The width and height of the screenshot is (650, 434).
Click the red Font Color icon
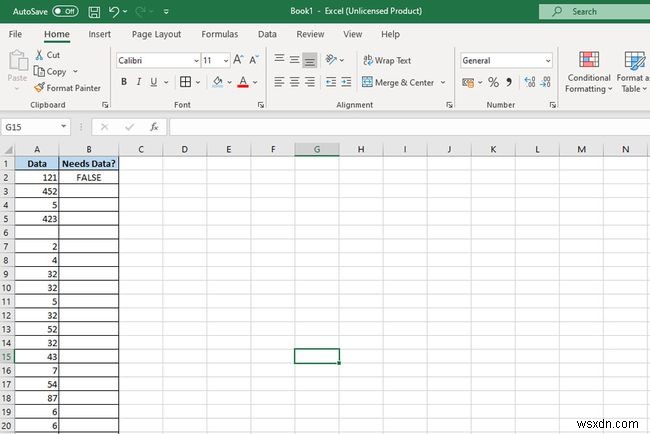243,82
